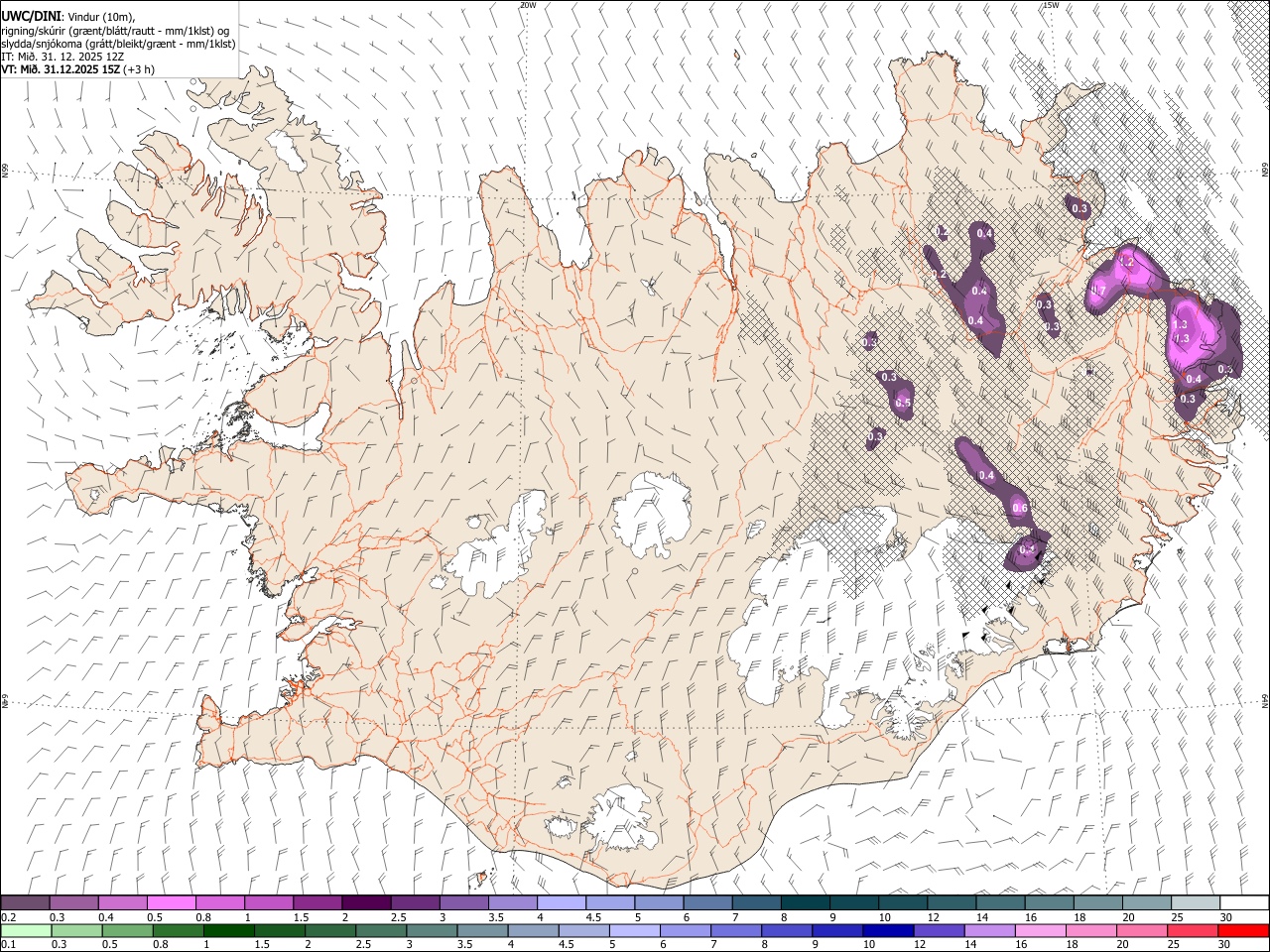Click the slydda/snjókoma description line in header
Viewport: 1270px width, 952px height.
[117, 44]
